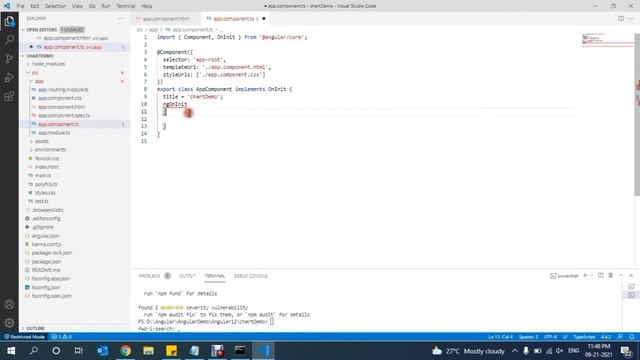640x360 pixels.
Task: Open Source Control view
Action: point(9,58)
